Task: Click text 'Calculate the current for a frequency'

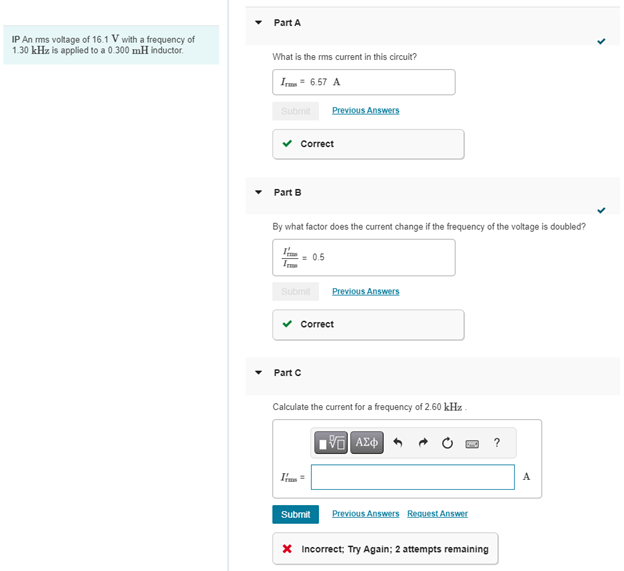Action: [369, 407]
